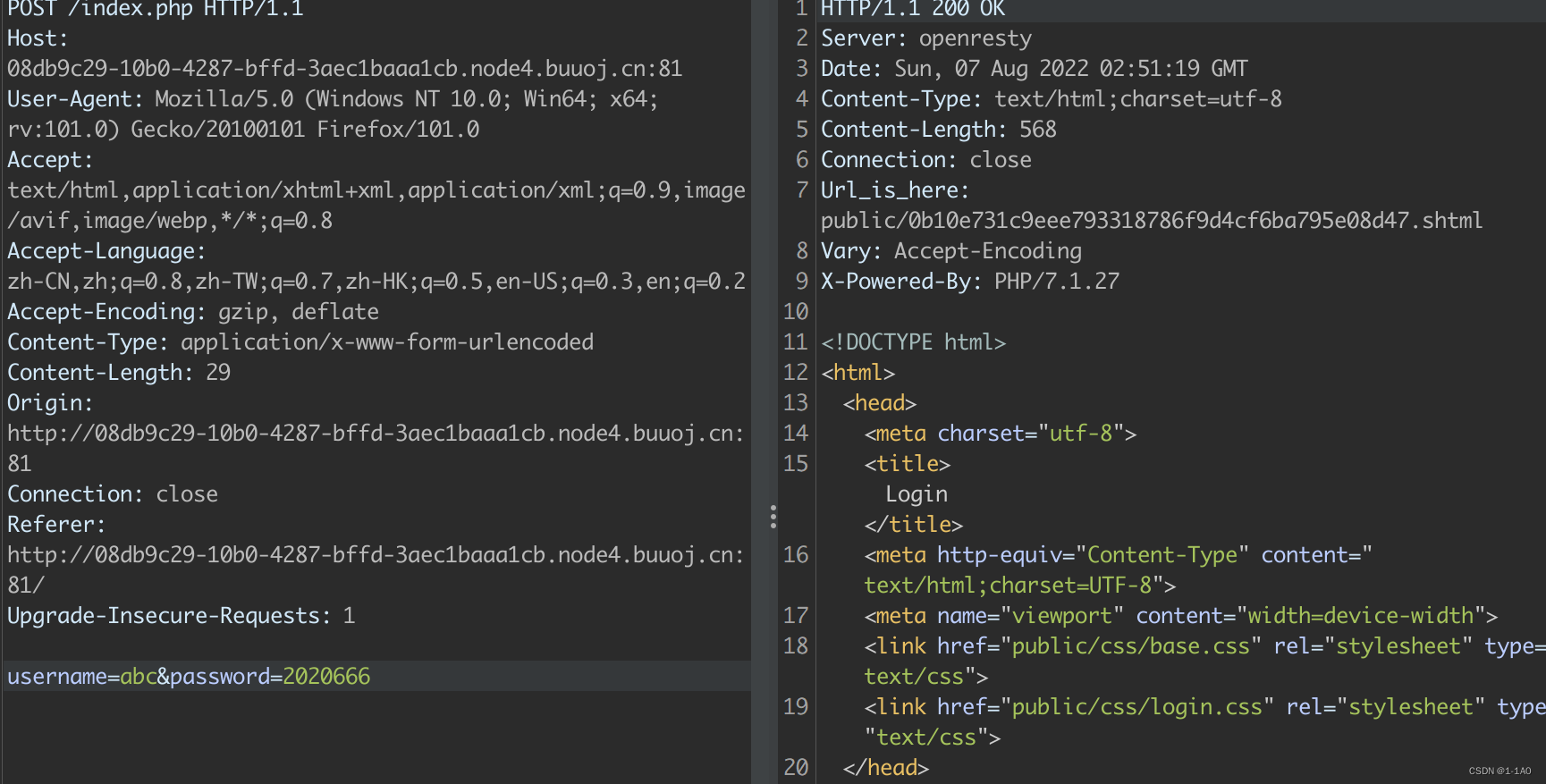This screenshot has width=1546, height=784.
Task: Click the Origin URL in the request
Action: pyautogui.click(x=375, y=434)
